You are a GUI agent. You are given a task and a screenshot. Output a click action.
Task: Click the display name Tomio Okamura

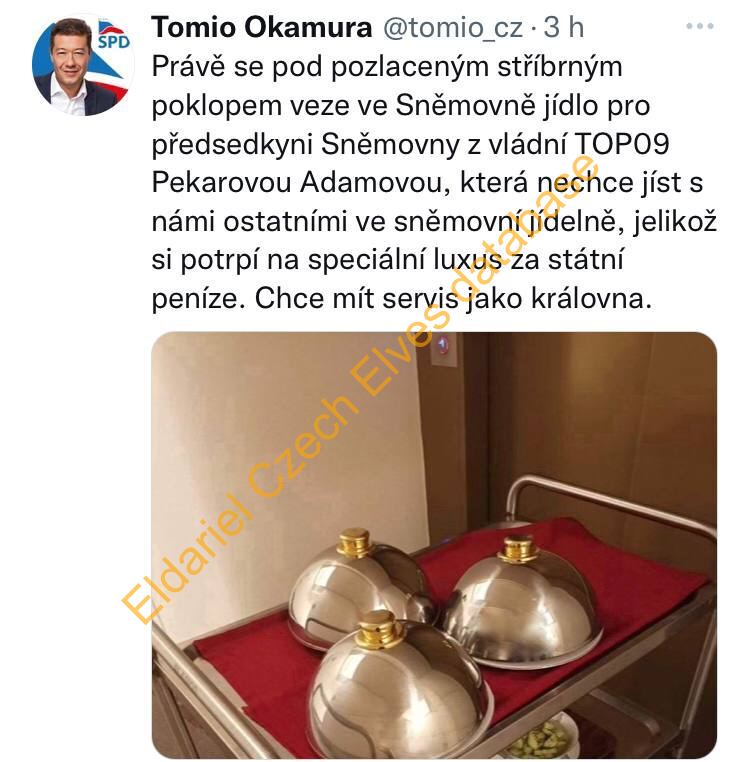point(262,27)
